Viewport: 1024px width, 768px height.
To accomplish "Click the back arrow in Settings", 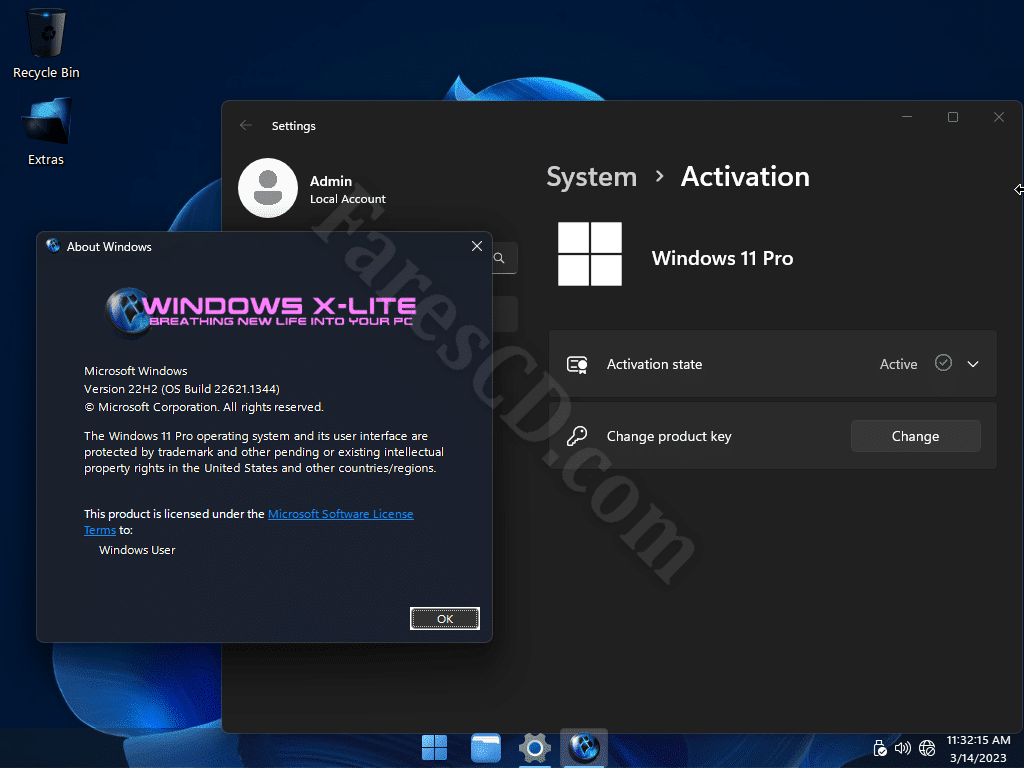I will [x=246, y=125].
